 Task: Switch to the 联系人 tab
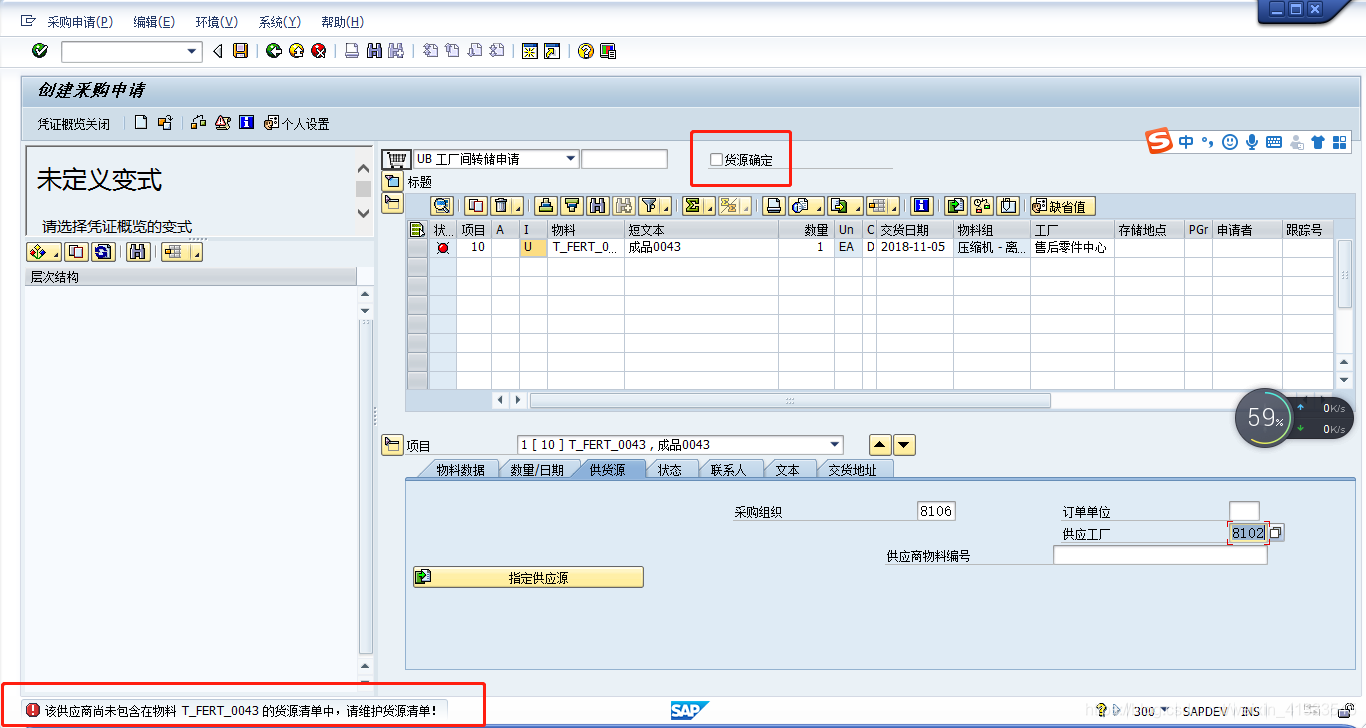pyautogui.click(x=729, y=470)
